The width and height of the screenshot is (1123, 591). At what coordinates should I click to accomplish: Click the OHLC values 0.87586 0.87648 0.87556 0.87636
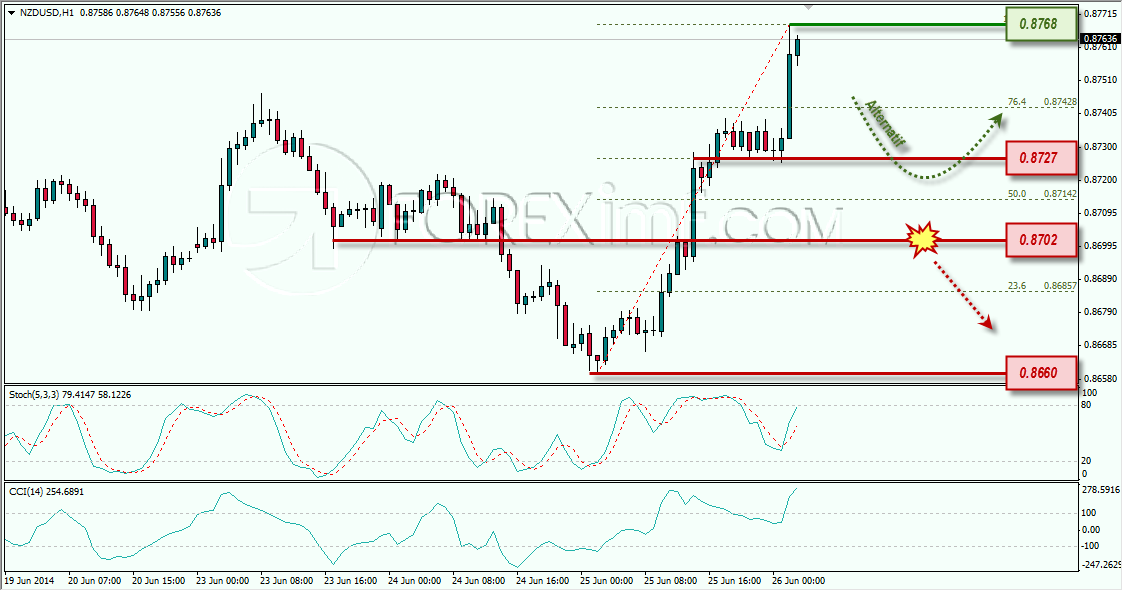pyautogui.click(x=151, y=13)
